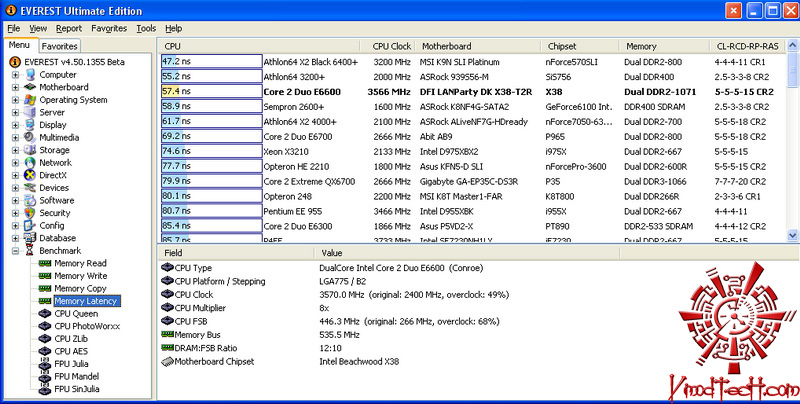
Task: Click the Memory Copy RAM-module icon
Action: [x=45, y=288]
